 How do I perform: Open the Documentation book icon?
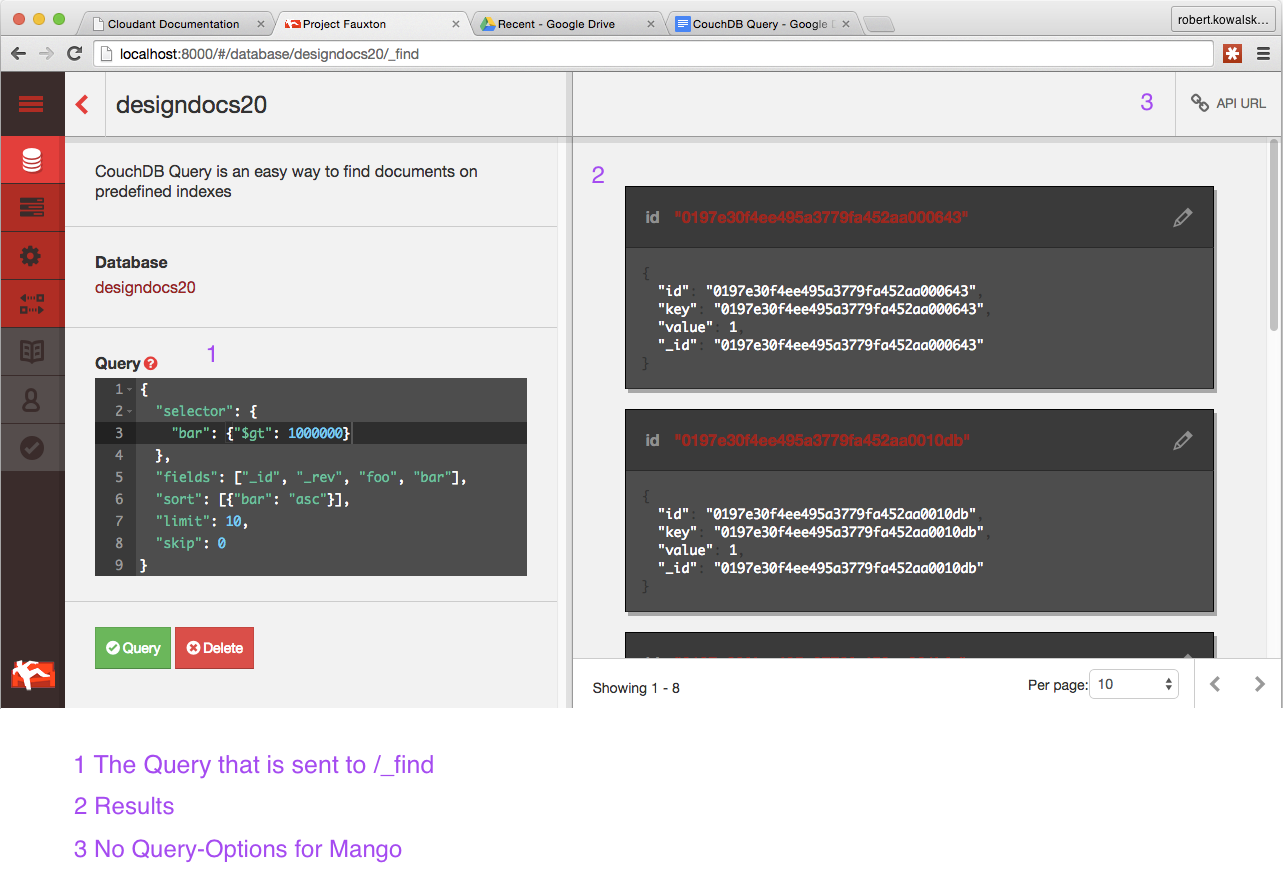[x=32, y=352]
